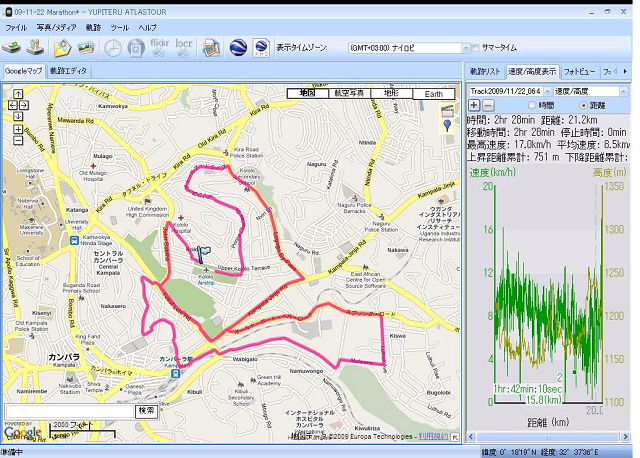
Task: Click the right arrow to show more panel tabs
Action: pyautogui.click(x=625, y=71)
